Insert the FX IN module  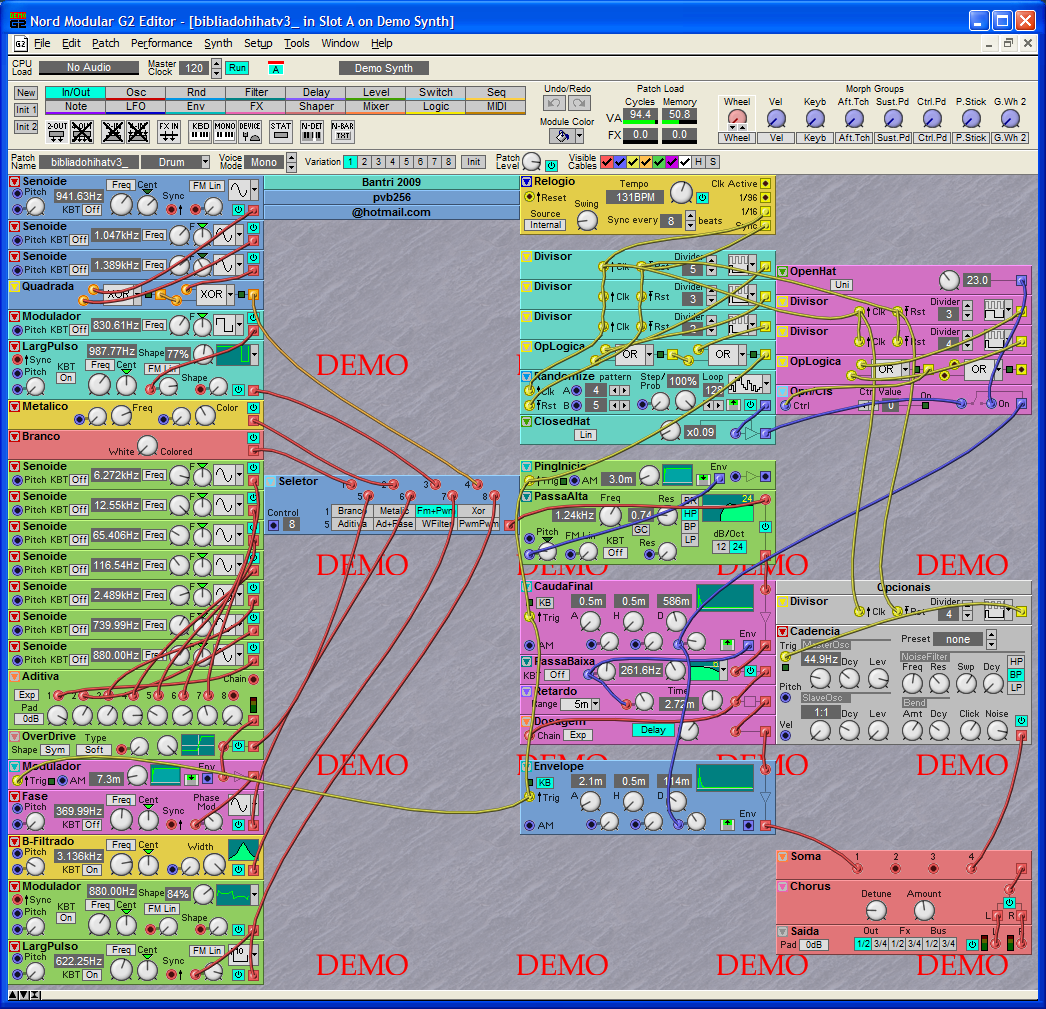[x=169, y=131]
